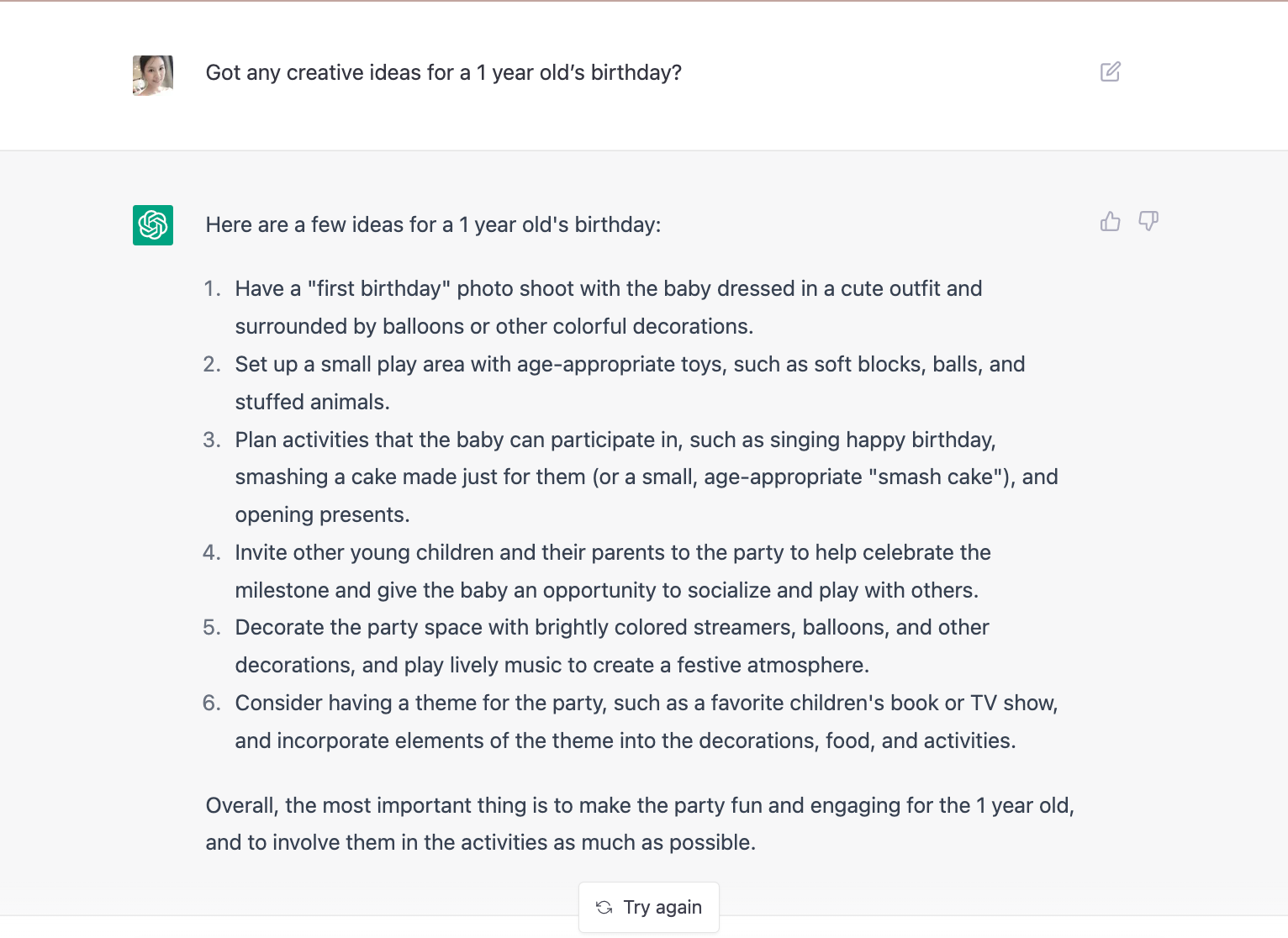Click the refresh arrows icon beside Try again
This screenshot has height=938, width=1288.
pyautogui.click(x=604, y=907)
